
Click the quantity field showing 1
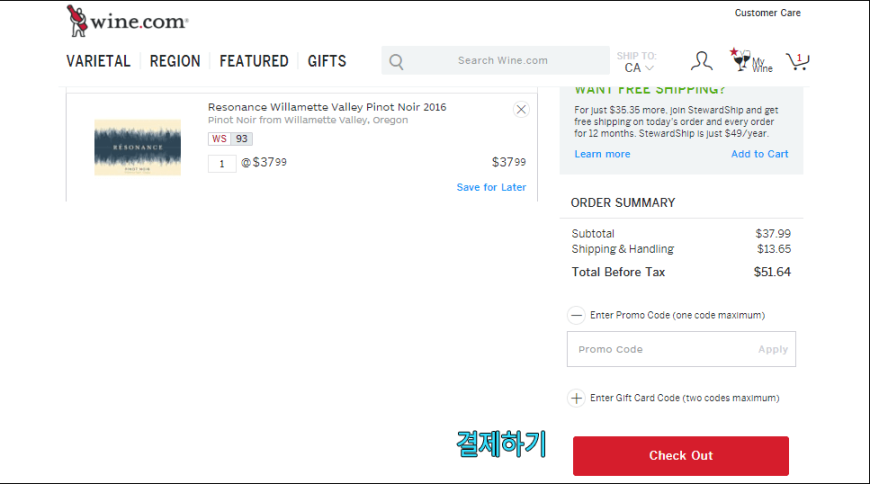tap(222, 164)
